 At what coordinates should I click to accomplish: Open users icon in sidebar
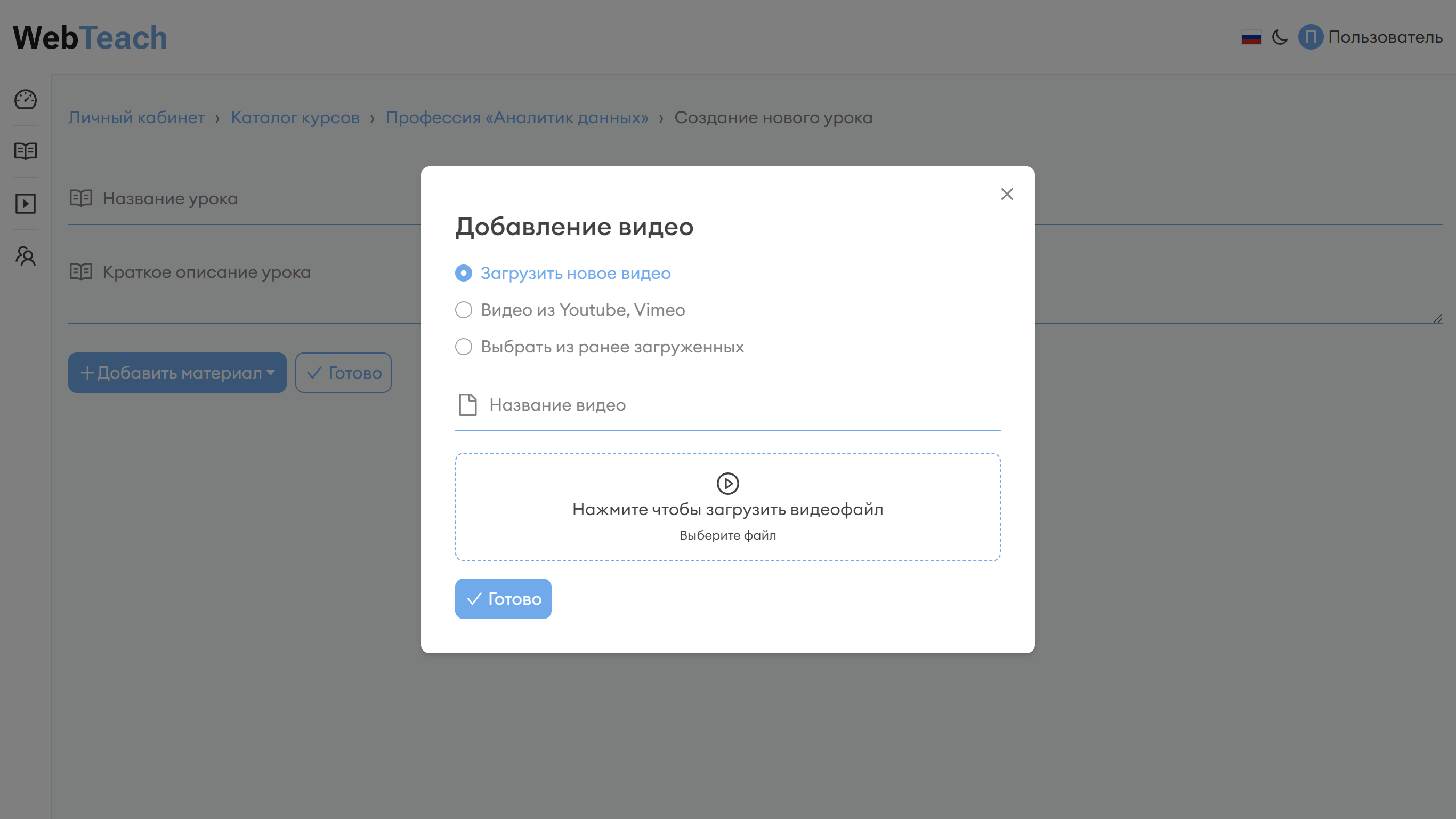point(26,256)
